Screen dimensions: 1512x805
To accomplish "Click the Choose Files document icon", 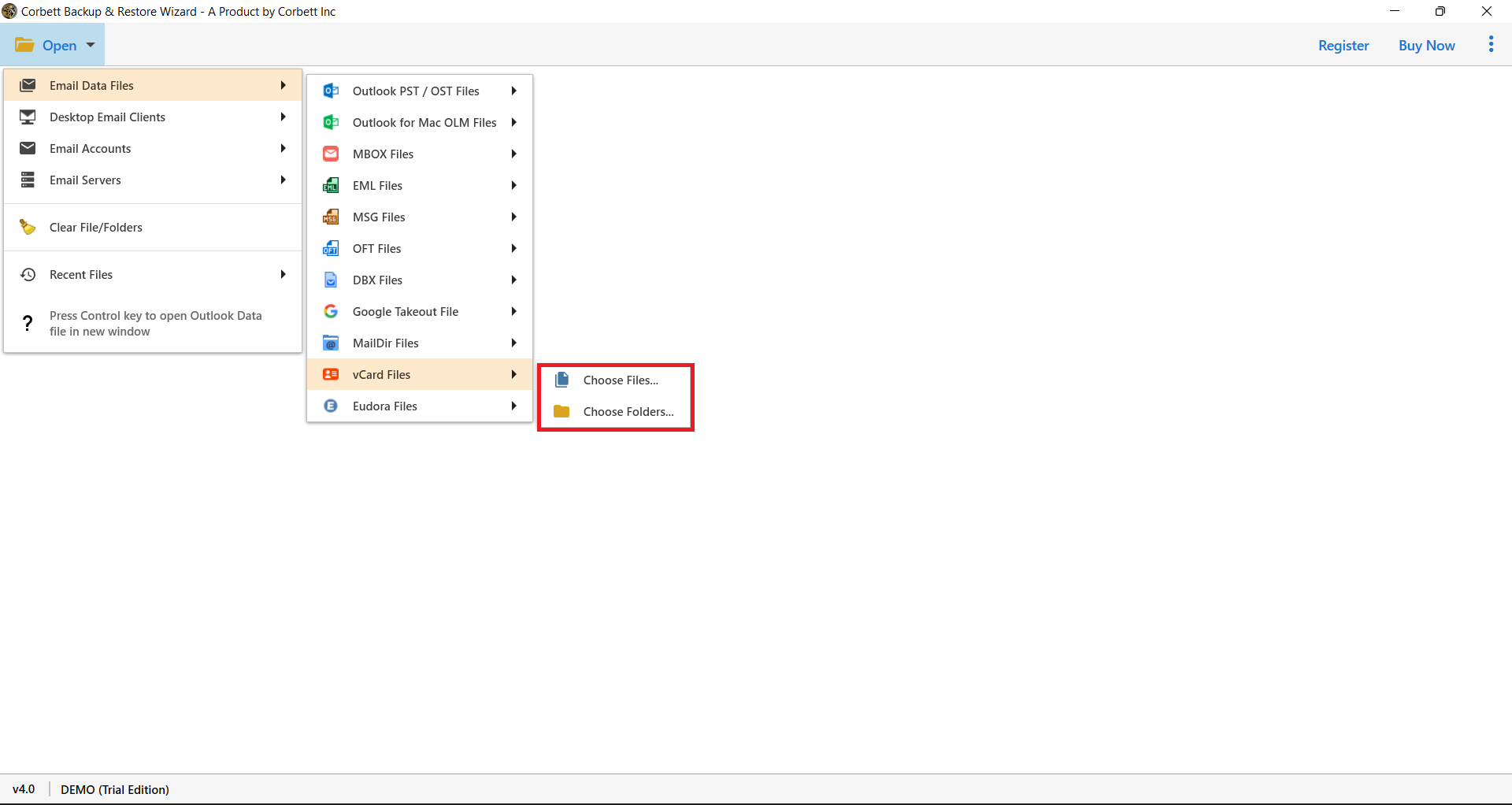I will [561, 380].
